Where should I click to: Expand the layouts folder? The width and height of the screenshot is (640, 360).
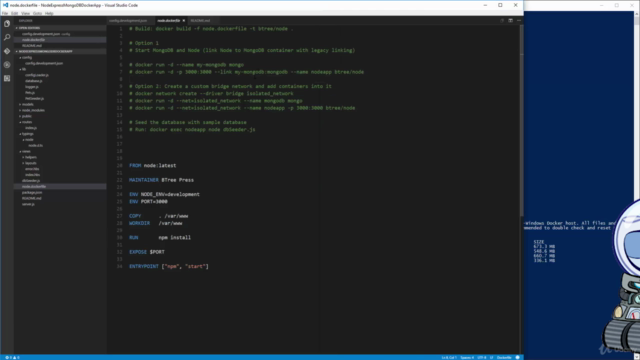click(31, 163)
